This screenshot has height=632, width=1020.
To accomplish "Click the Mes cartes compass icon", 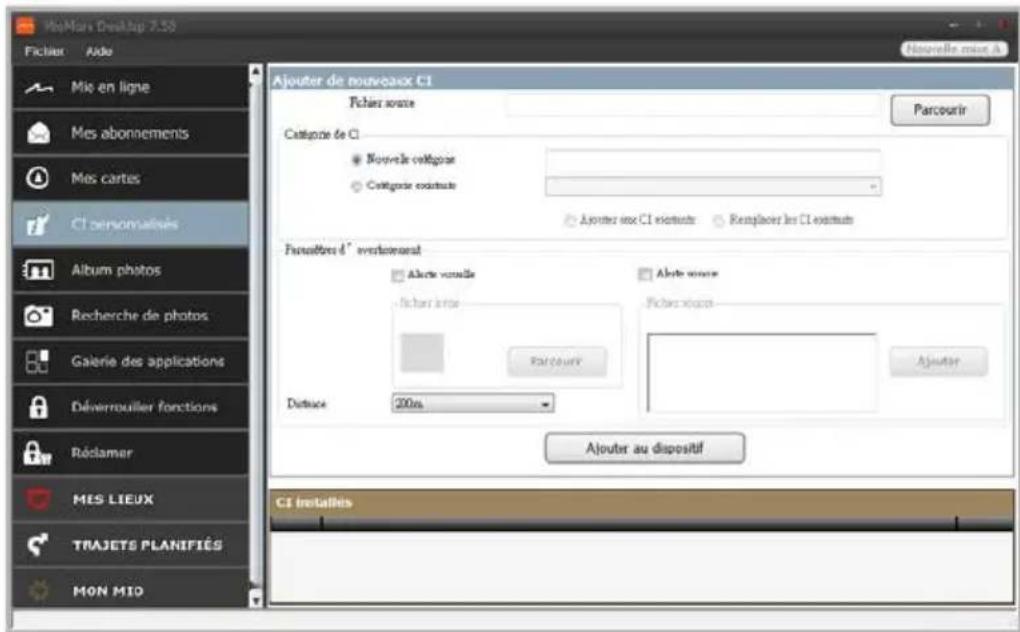I will [x=38, y=178].
